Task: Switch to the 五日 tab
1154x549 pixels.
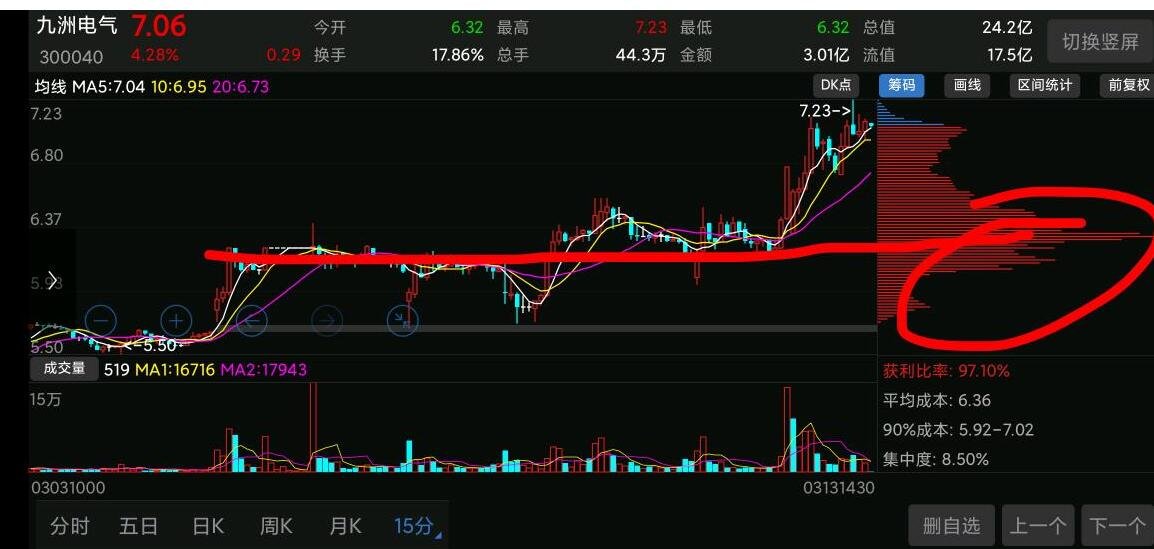Action: click(138, 526)
